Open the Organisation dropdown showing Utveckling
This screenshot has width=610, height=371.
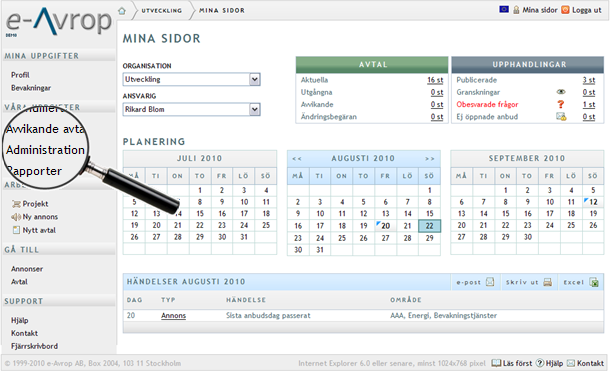(x=191, y=79)
